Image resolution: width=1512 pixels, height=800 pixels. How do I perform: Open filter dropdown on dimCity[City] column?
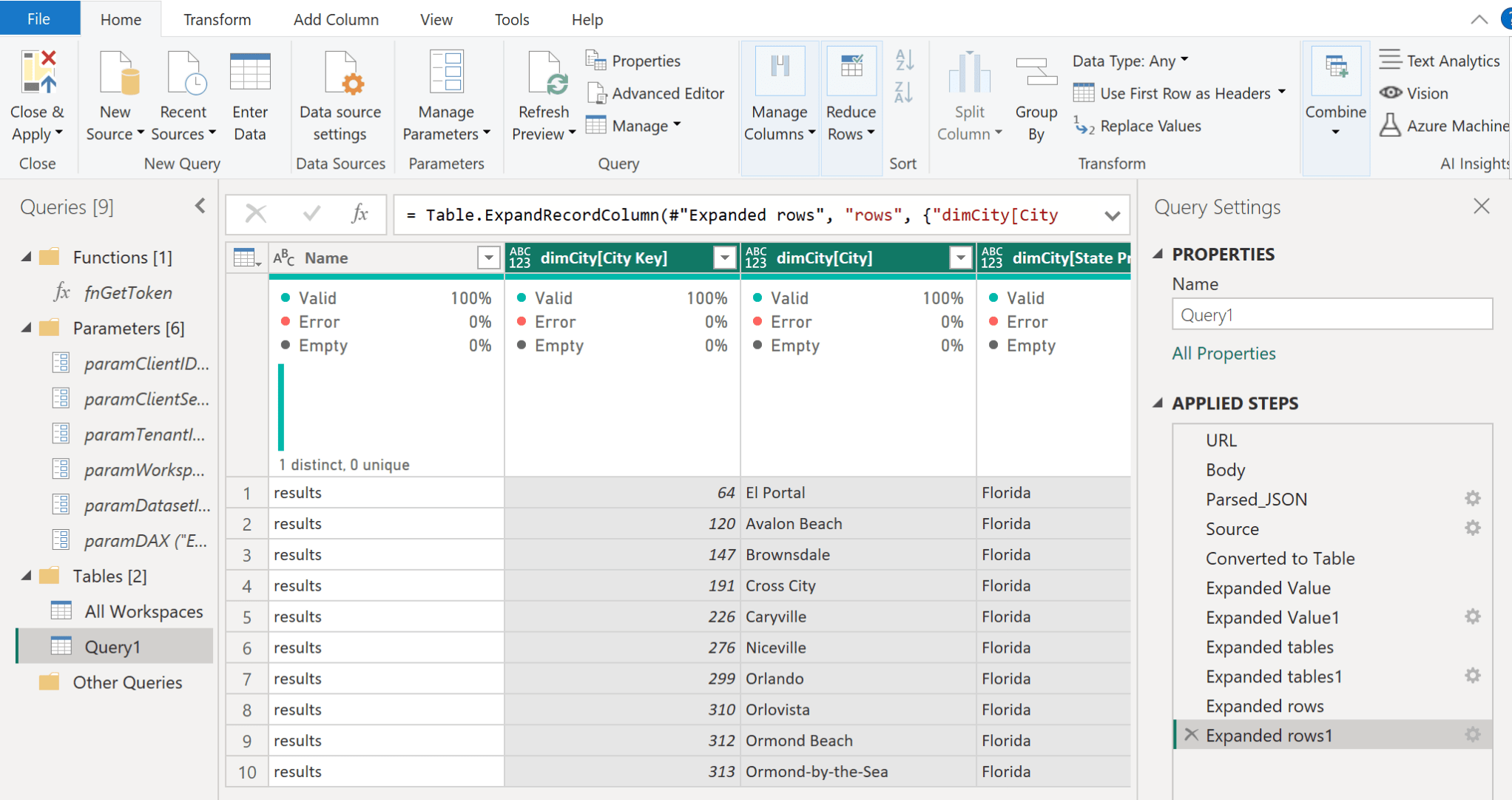click(x=960, y=258)
